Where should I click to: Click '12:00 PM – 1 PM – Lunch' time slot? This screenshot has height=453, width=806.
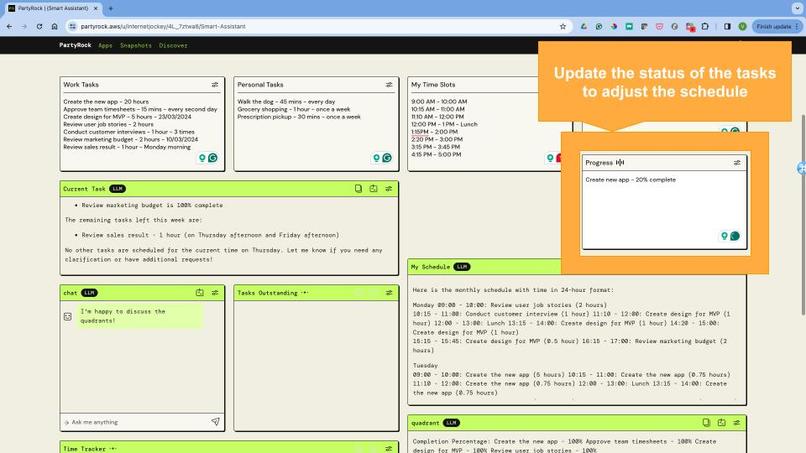(444, 124)
